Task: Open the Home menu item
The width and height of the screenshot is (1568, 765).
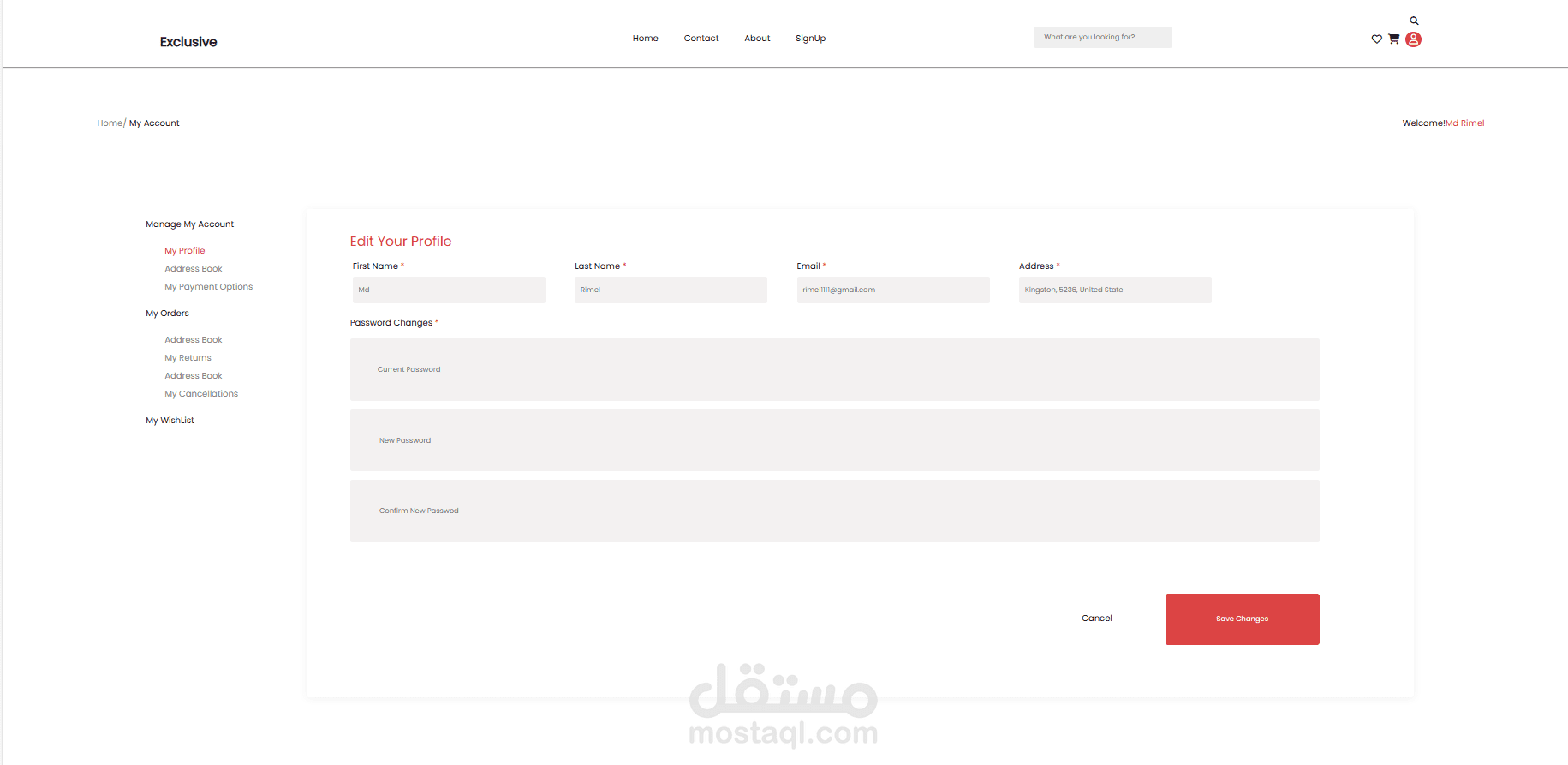Action: point(646,39)
